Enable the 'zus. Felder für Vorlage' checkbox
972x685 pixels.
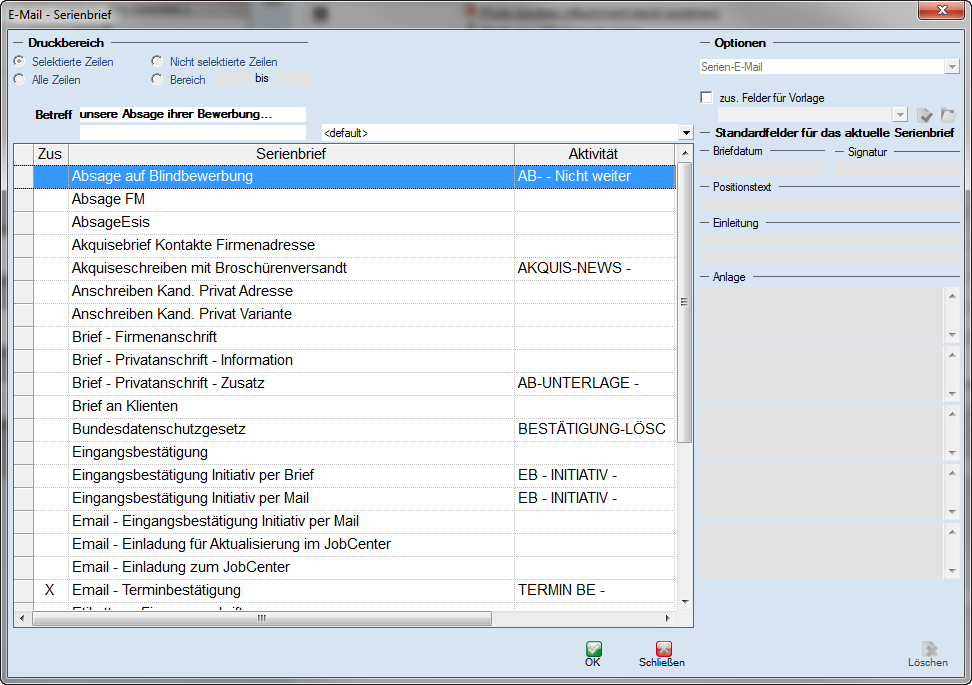tap(707, 98)
